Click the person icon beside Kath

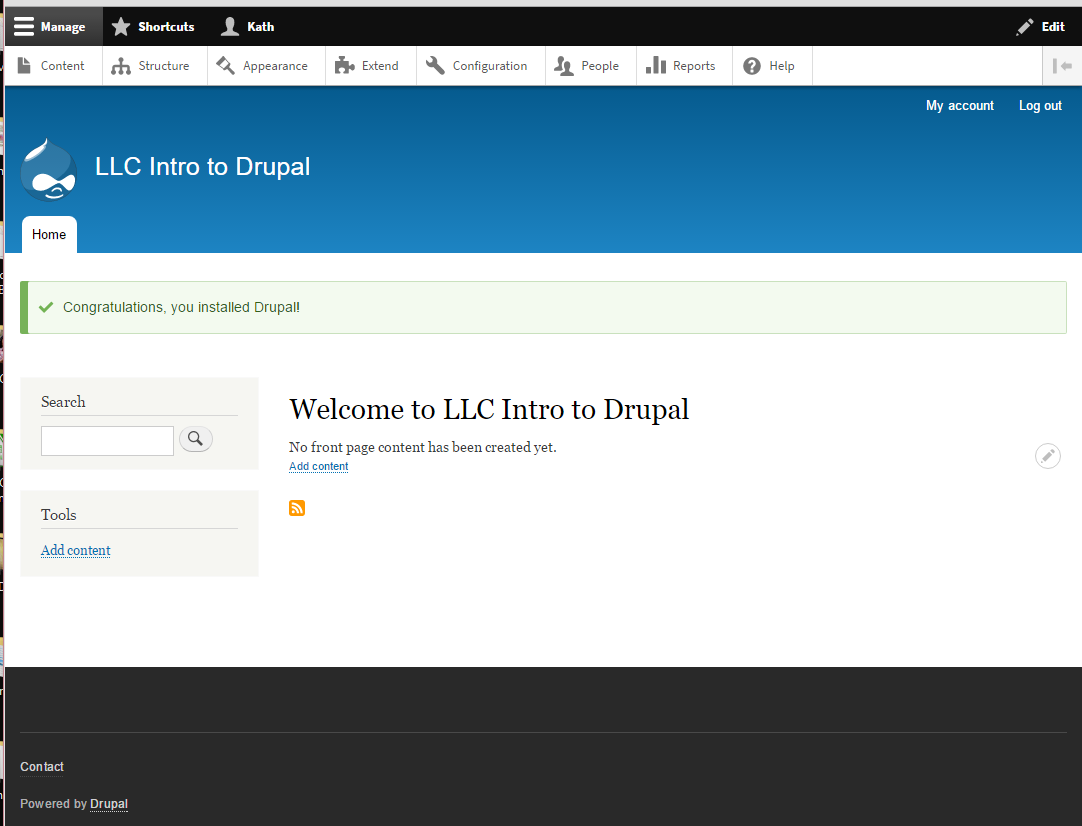230,27
